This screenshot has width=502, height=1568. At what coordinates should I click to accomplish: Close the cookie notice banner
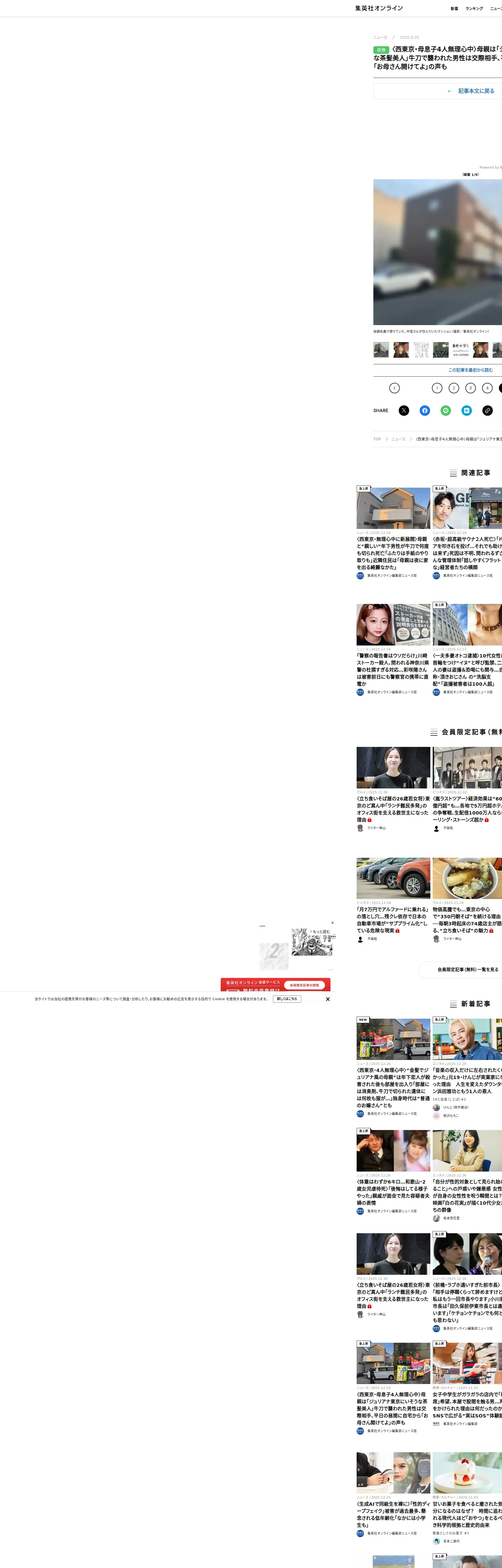click(x=328, y=999)
